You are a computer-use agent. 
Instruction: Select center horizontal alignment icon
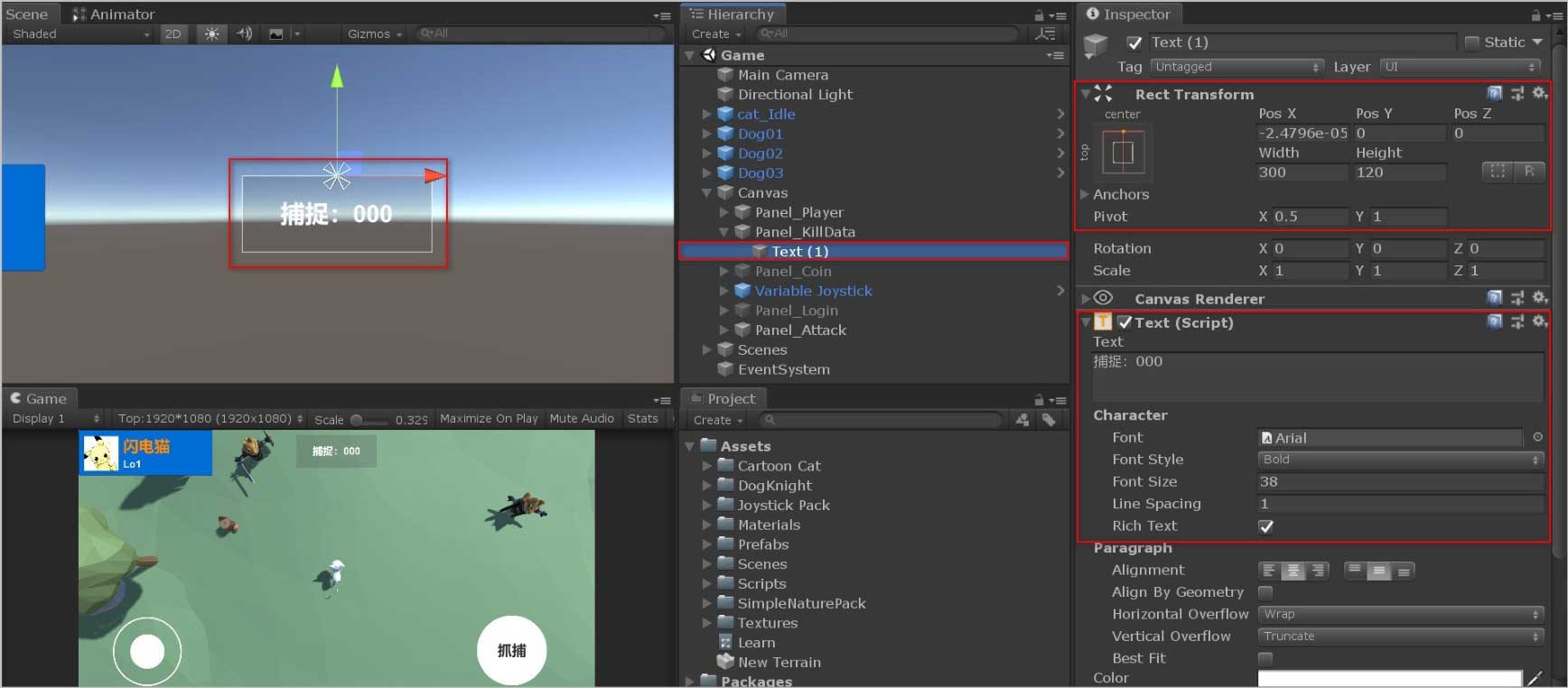pyautogui.click(x=1293, y=571)
